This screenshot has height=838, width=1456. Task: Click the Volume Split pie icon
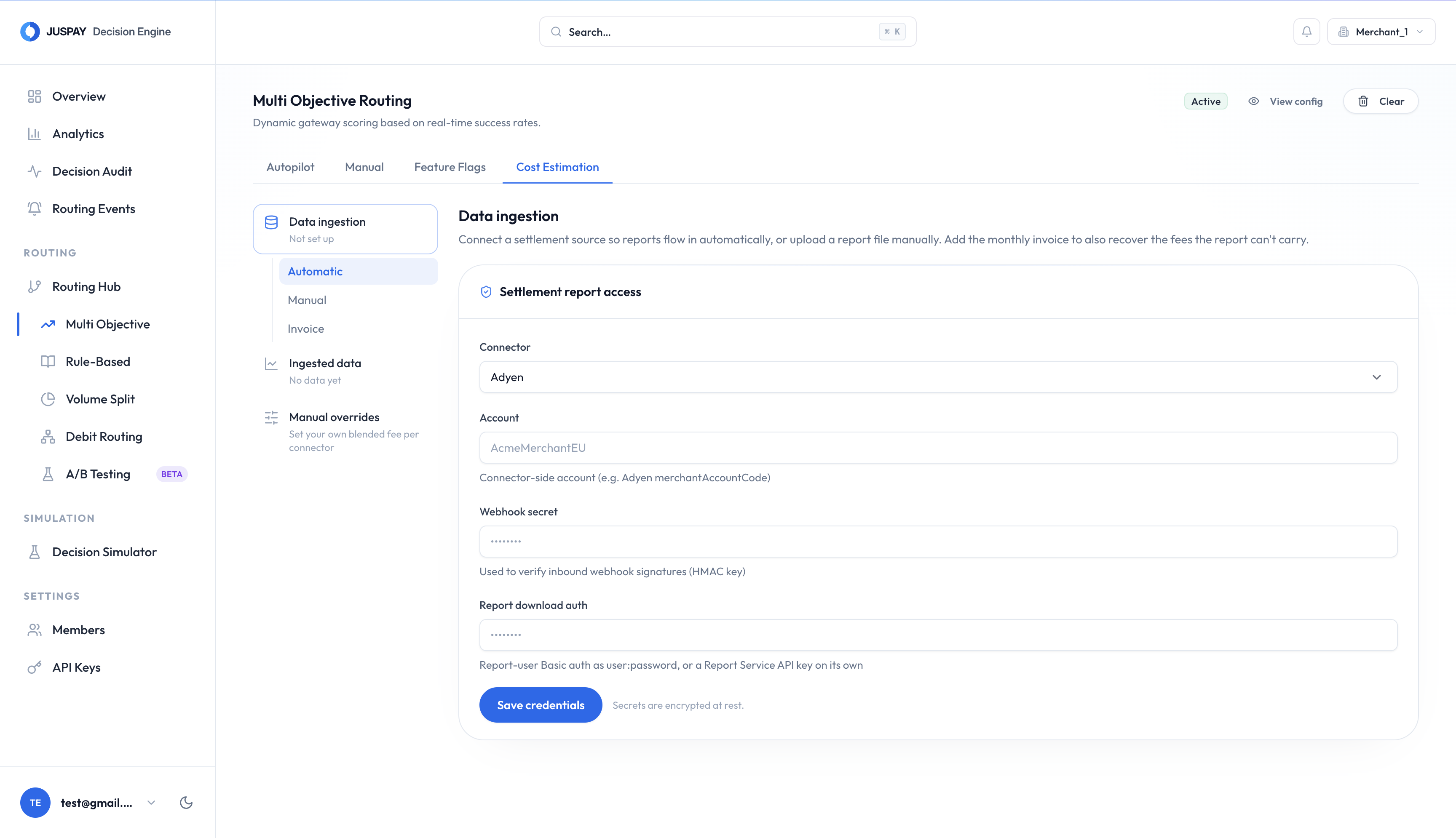pos(48,399)
